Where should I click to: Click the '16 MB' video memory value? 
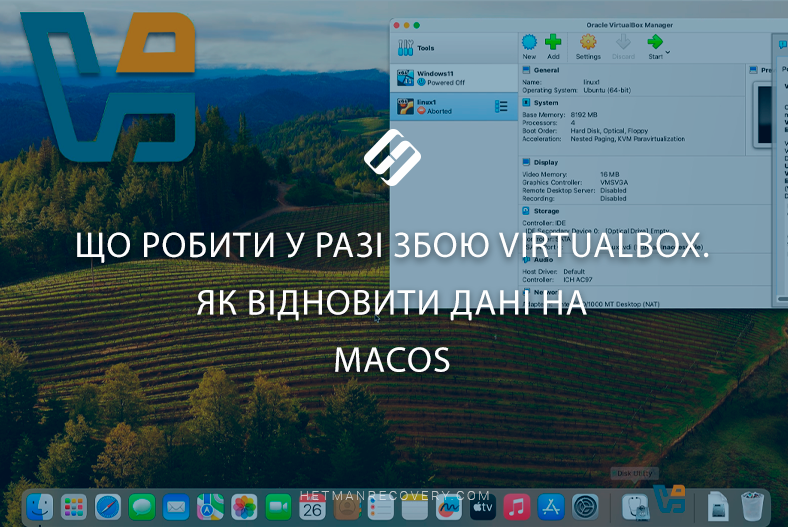tap(610, 175)
